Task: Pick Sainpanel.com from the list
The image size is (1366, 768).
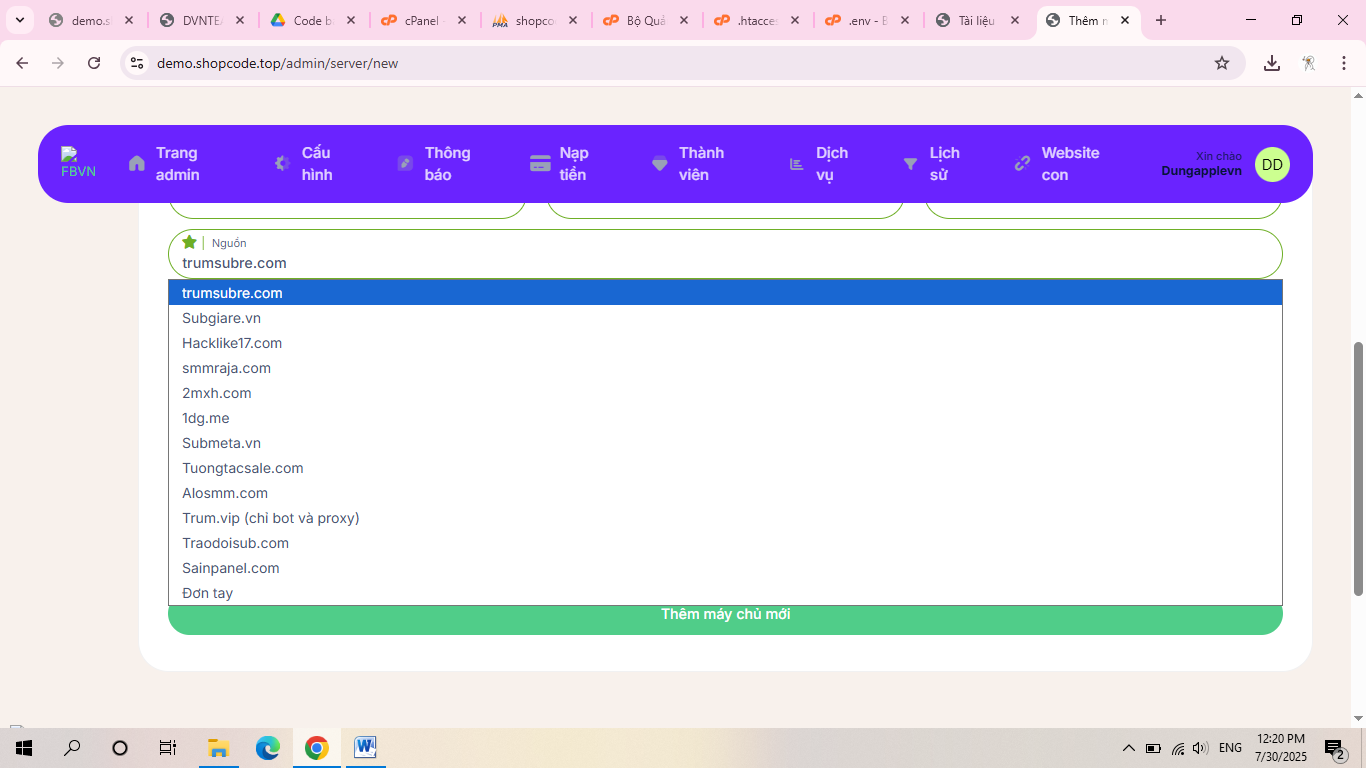Action: pos(725,568)
